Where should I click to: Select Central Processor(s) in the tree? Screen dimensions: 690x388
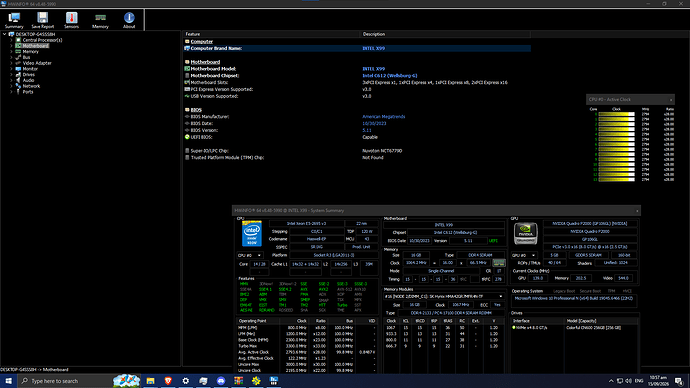tap(42, 40)
